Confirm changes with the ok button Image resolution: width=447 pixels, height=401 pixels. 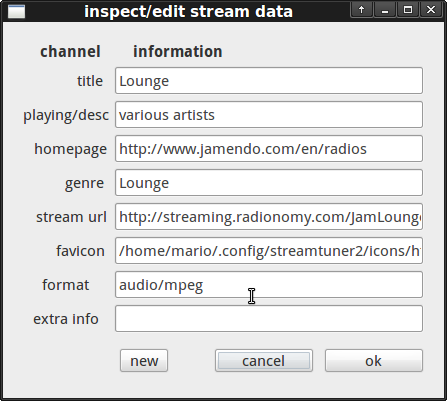tap(374, 361)
